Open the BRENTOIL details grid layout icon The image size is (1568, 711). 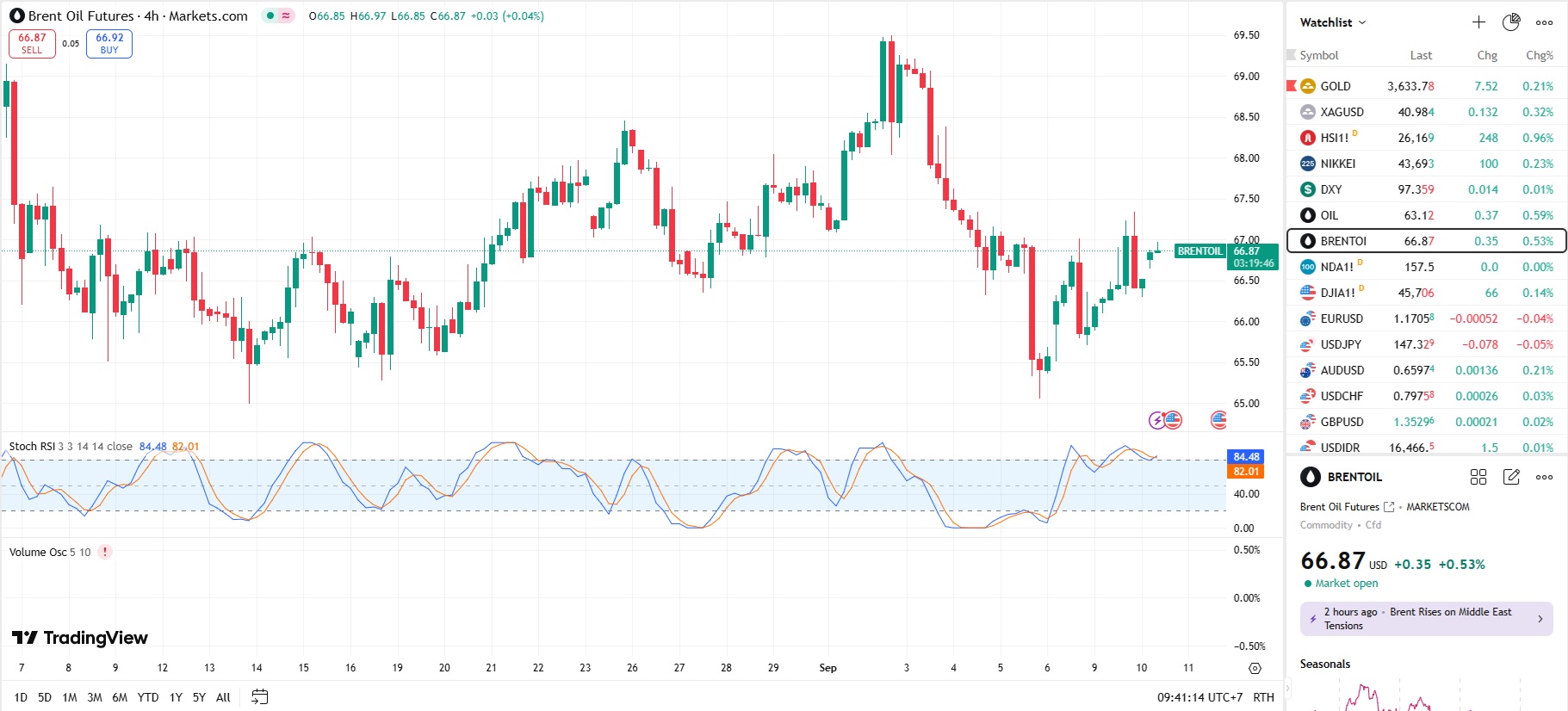[1478, 477]
